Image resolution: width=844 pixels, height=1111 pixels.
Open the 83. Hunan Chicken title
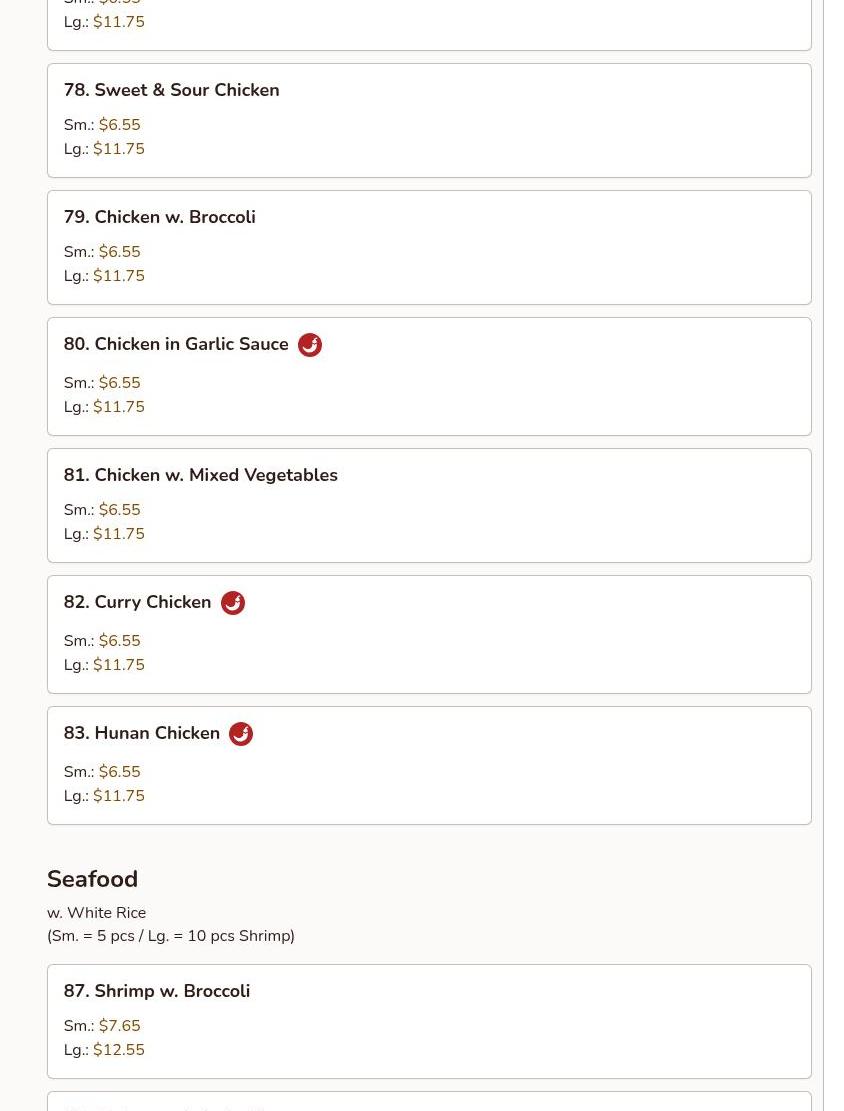(x=141, y=733)
